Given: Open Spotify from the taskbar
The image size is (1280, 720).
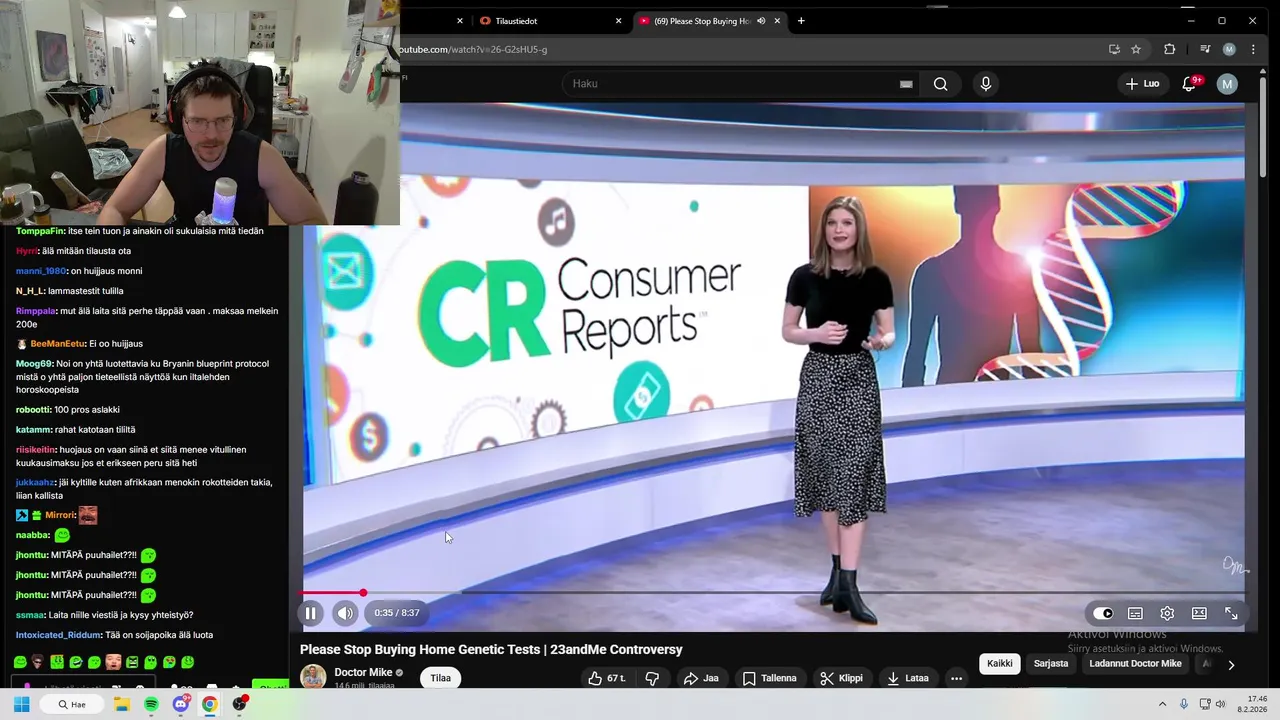Looking at the screenshot, I should point(151,704).
